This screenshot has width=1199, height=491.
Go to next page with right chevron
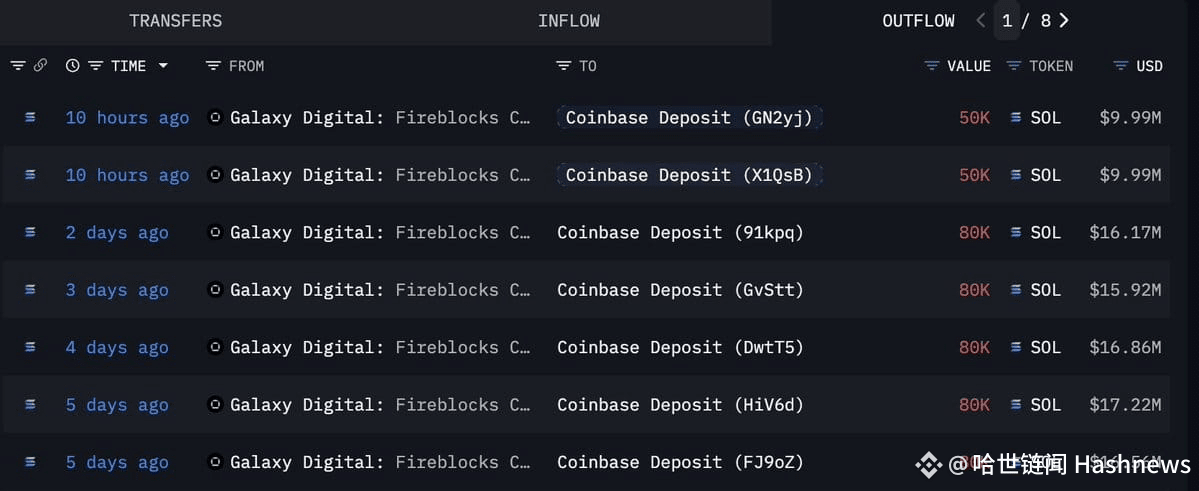coord(1064,21)
